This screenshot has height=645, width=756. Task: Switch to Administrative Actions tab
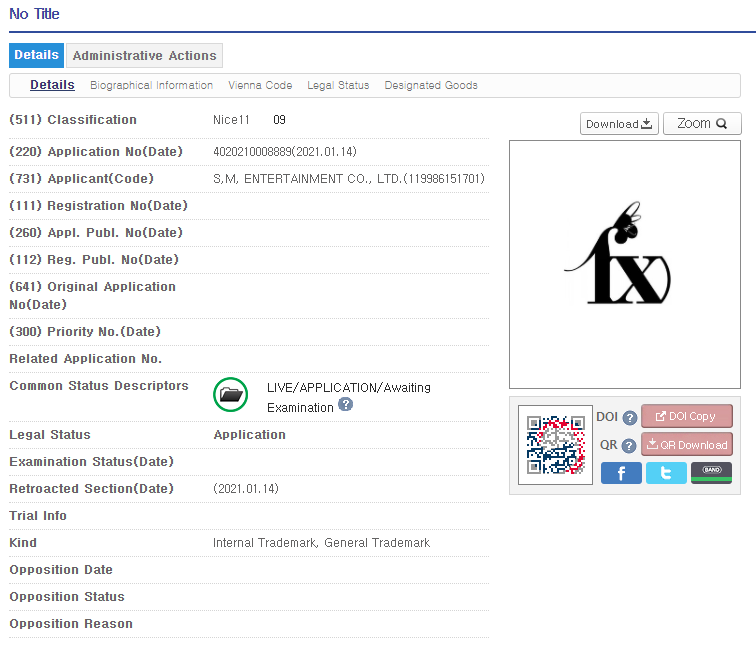pyautogui.click(x=145, y=55)
